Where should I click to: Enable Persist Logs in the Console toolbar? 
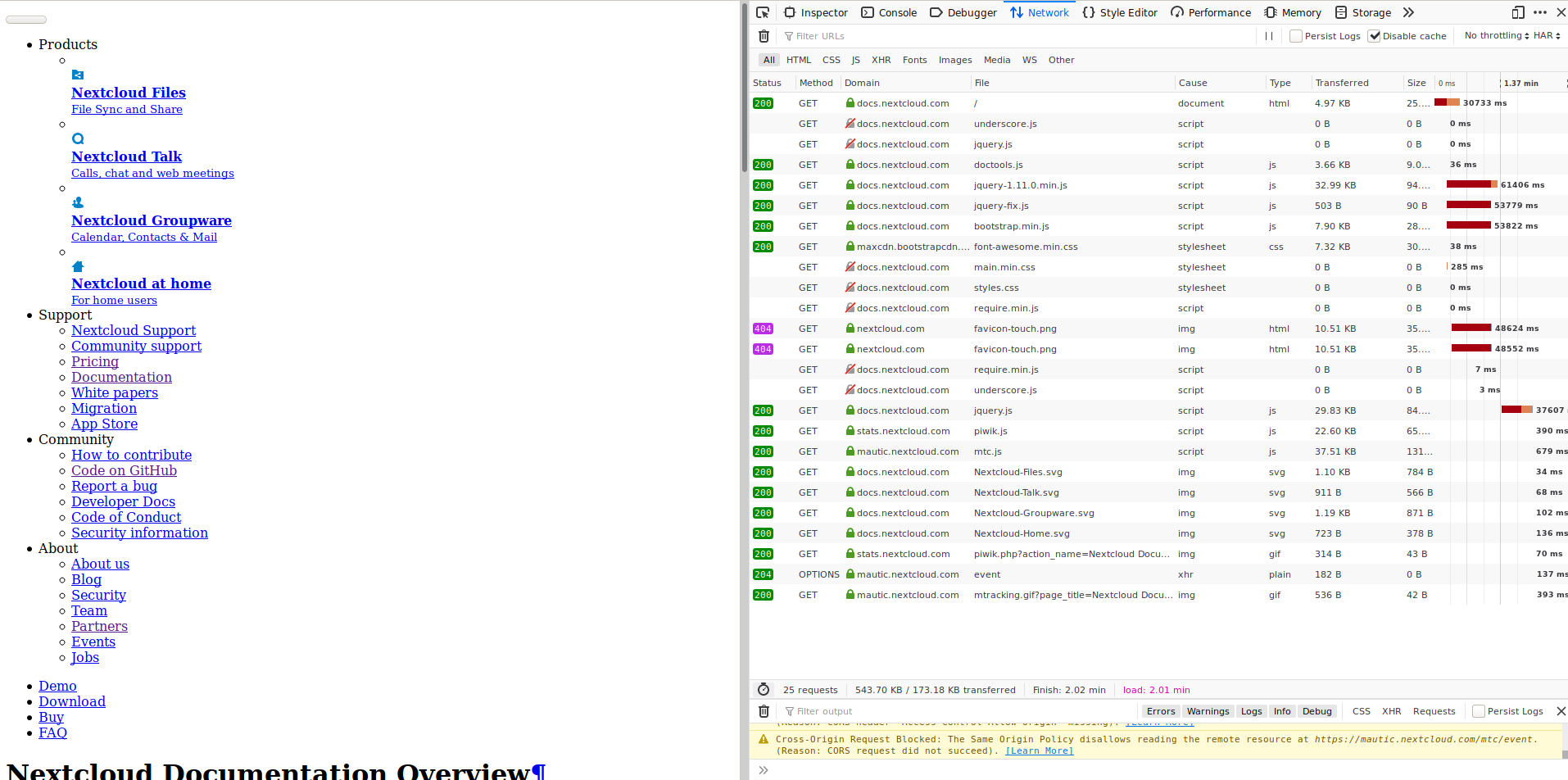coord(1478,711)
